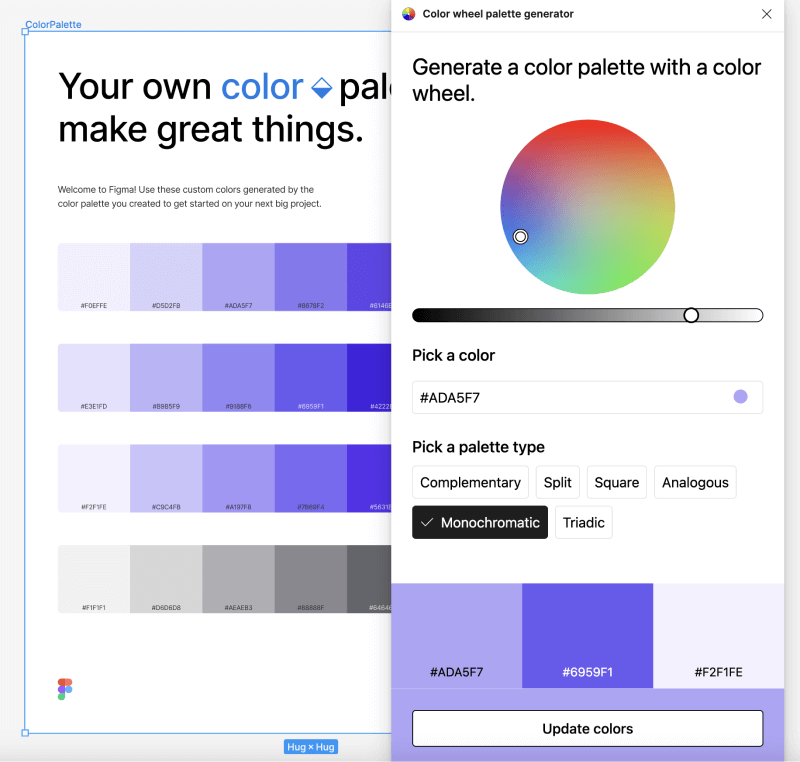The width and height of the screenshot is (800, 762).
Task: Select the Complementary palette type
Action: tap(470, 482)
